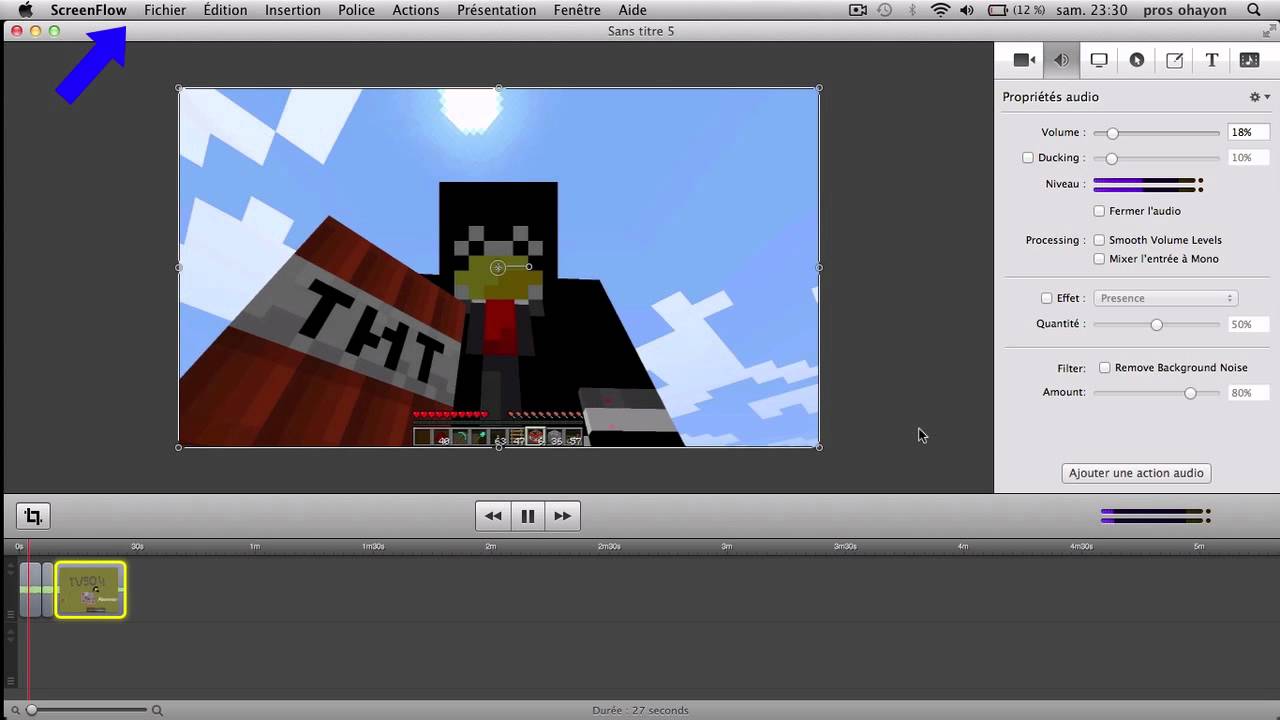Fast-forward playback with the double-right arrows

point(563,516)
